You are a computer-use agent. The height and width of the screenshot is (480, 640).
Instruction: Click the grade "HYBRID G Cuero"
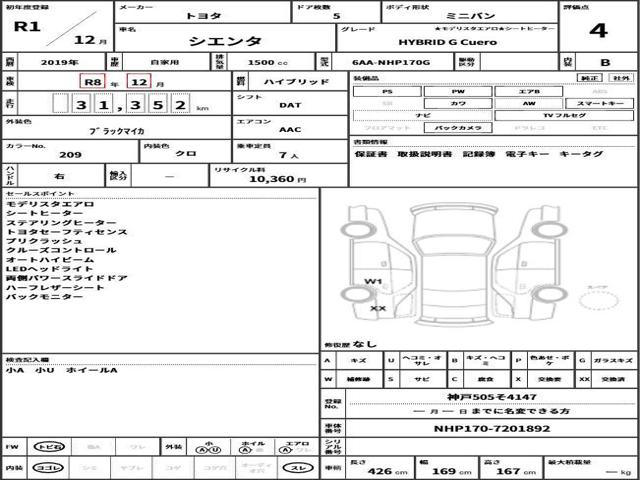pyautogui.click(x=447, y=42)
